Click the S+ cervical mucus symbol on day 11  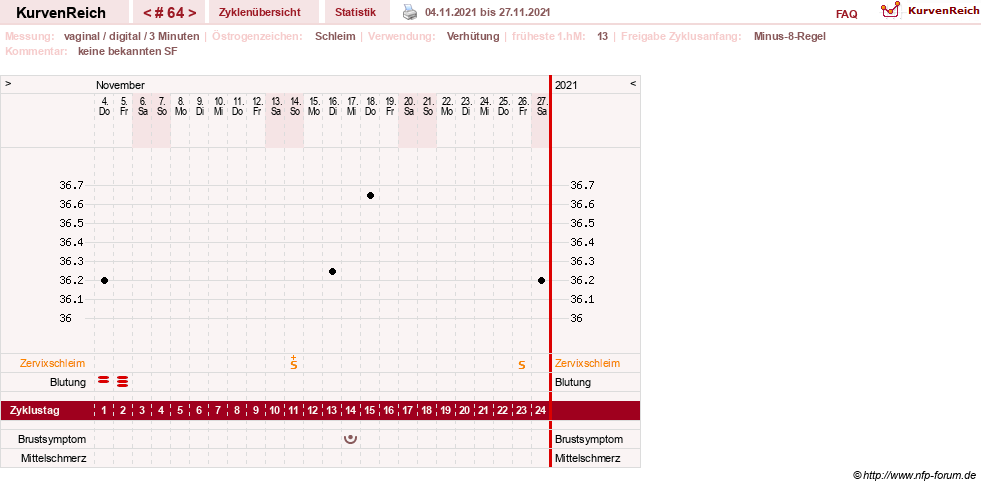coord(293,362)
